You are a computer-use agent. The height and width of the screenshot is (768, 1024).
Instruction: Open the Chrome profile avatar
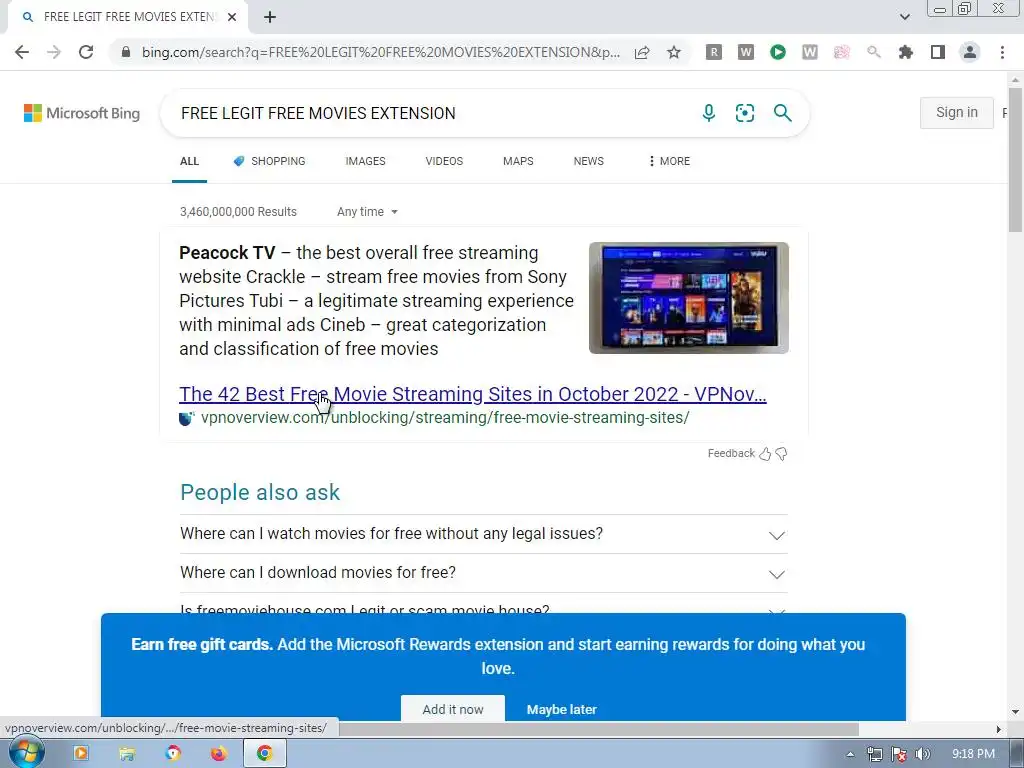[970, 52]
